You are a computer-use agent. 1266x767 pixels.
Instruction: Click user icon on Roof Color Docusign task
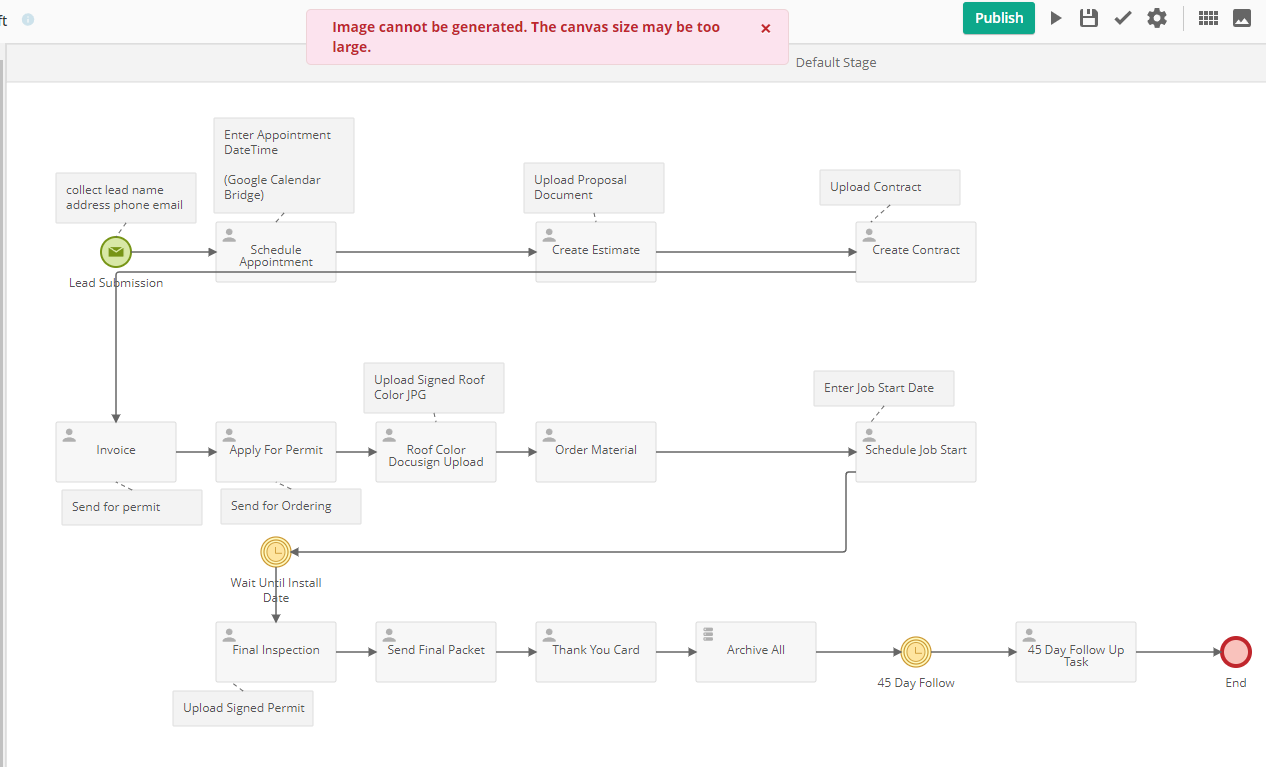coord(389,435)
